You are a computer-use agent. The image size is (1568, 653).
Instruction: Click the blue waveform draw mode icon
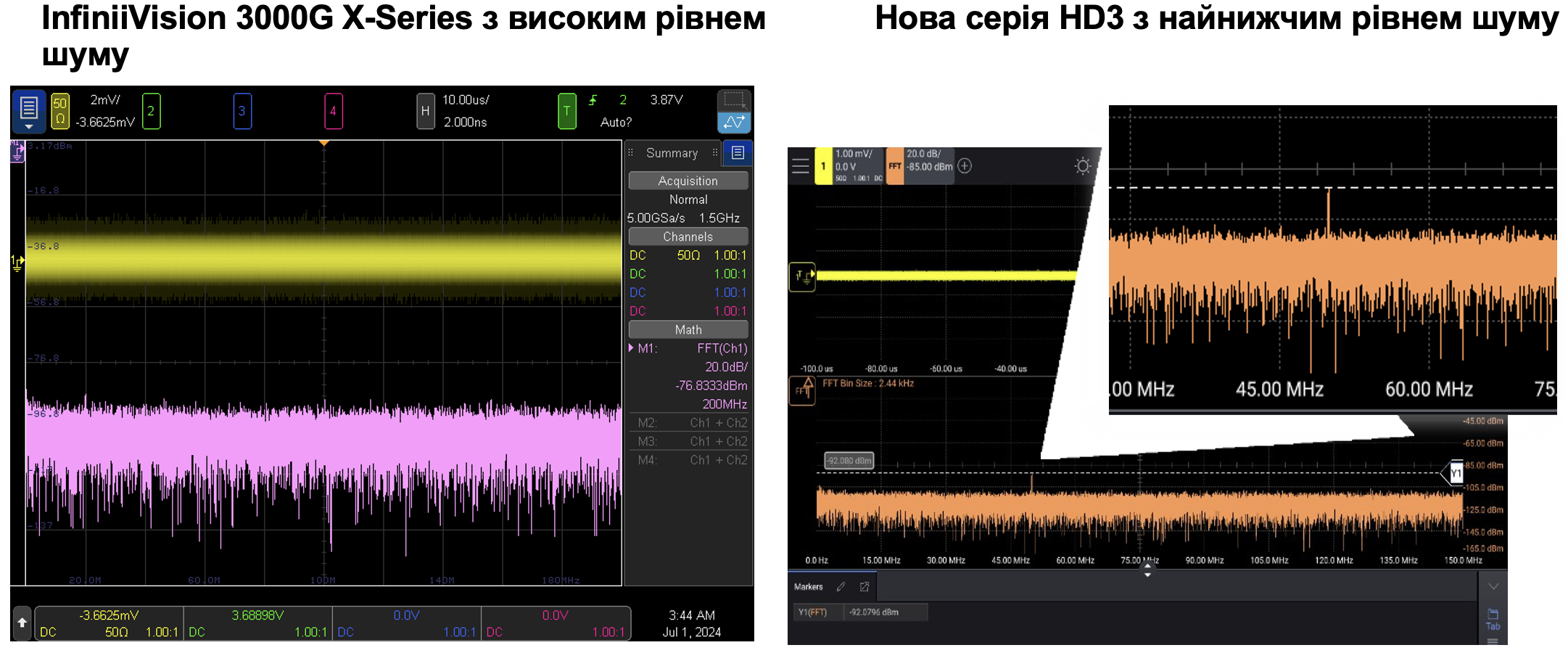point(734,122)
